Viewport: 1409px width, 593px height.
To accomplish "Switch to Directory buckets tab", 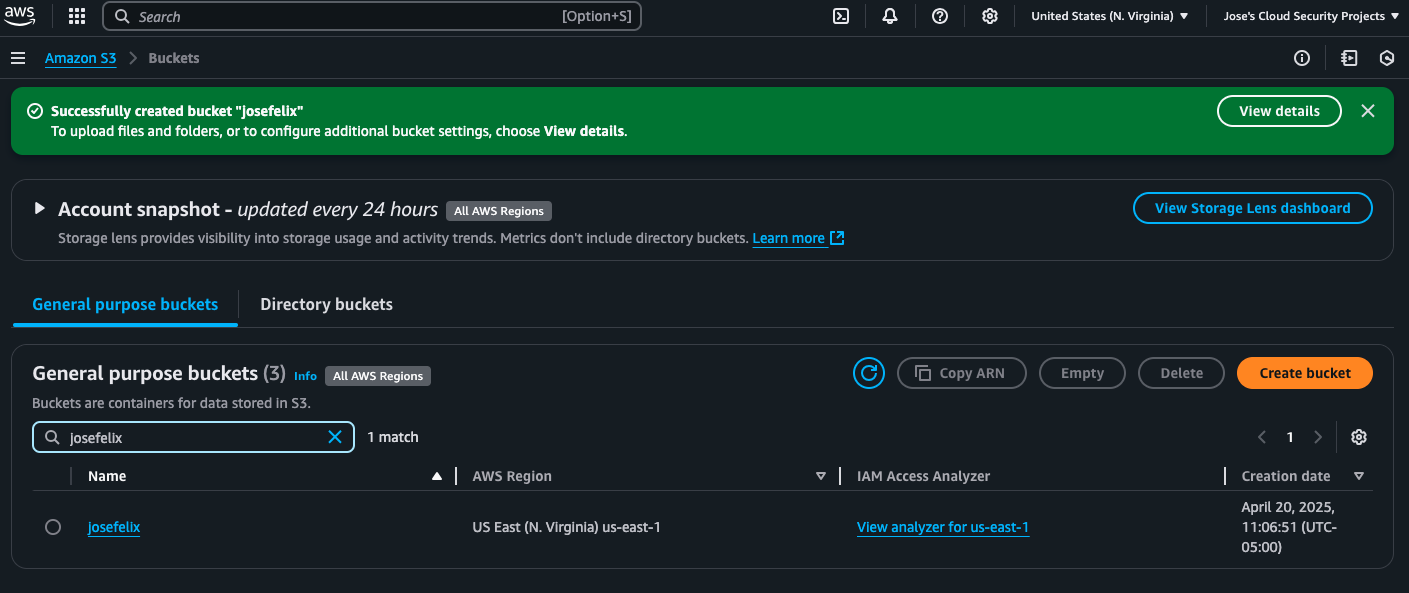I will pyautogui.click(x=326, y=304).
